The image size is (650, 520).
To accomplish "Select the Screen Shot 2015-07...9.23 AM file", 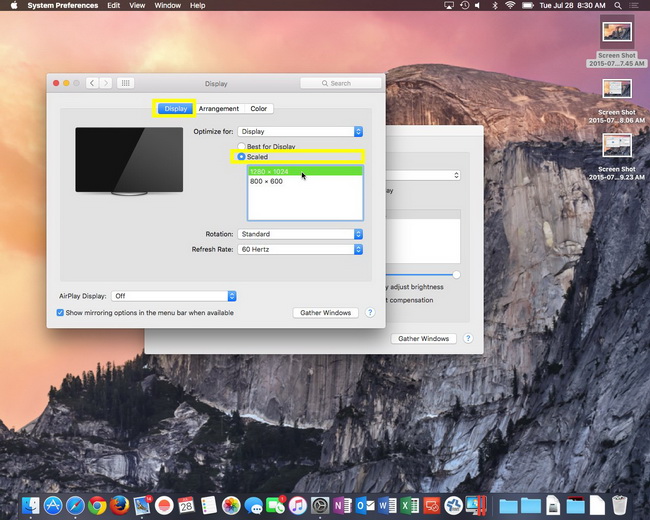I will point(617,157).
